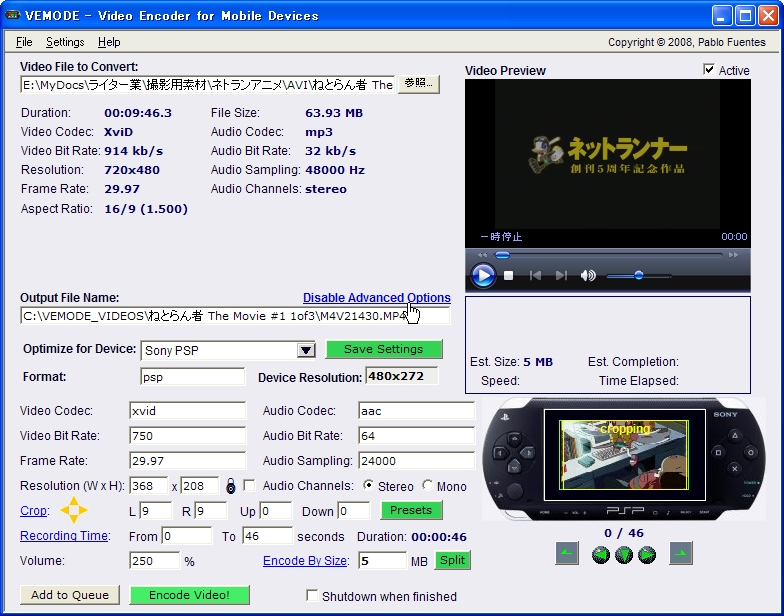Click the fast-forward icon at seek bar end
Viewport: 784px width, 616px height.
[x=733, y=255]
